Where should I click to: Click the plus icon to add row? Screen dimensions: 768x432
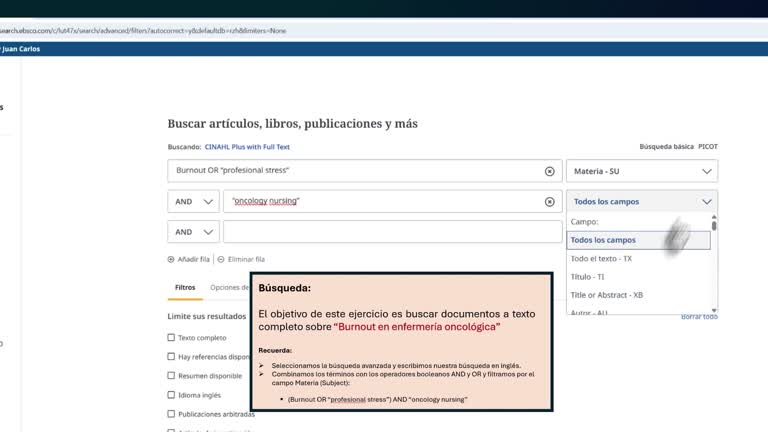171,259
